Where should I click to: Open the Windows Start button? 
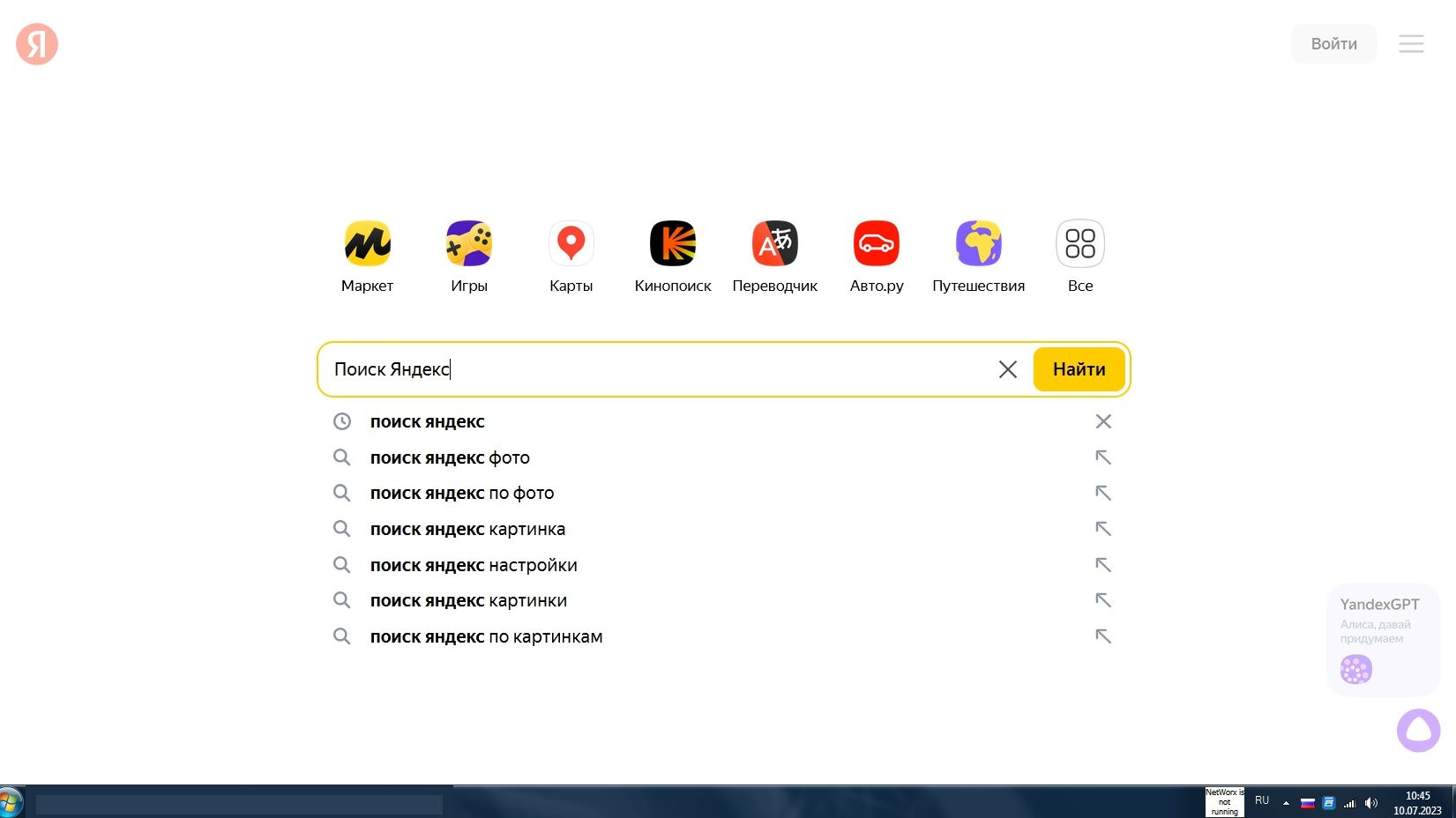pos(11,802)
